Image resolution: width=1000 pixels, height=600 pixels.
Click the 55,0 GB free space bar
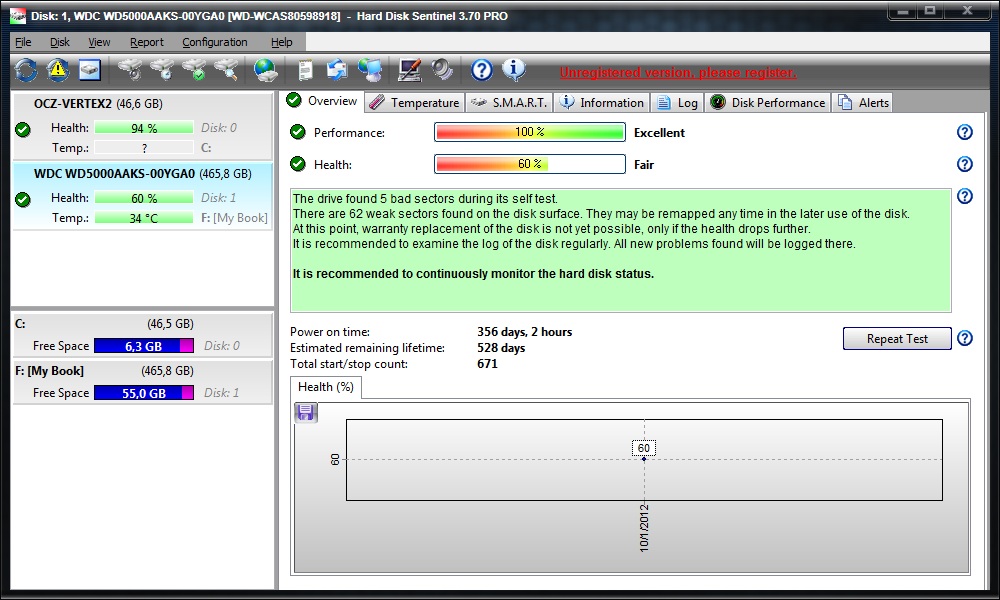point(144,393)
